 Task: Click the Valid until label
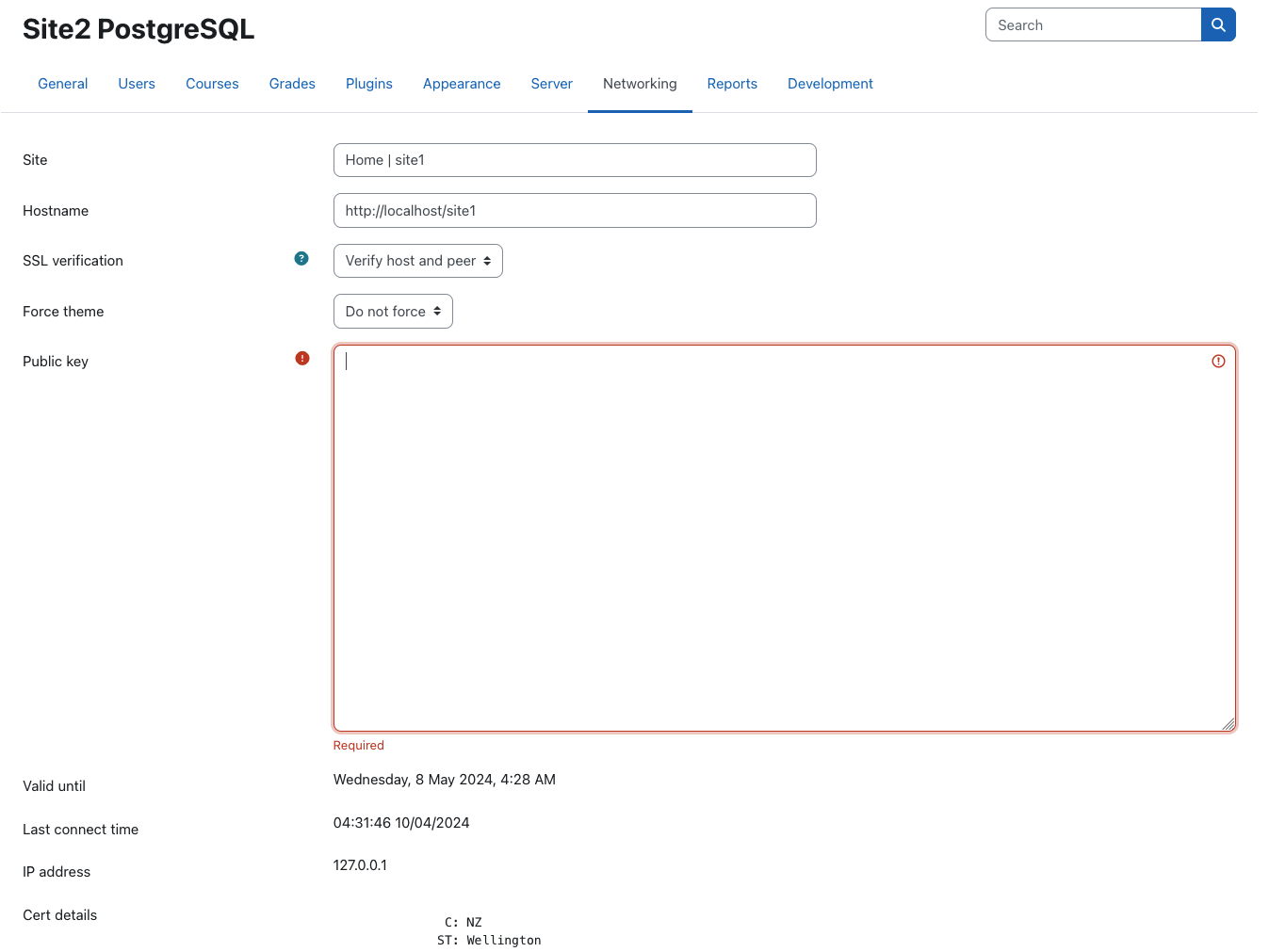point(54,786)
